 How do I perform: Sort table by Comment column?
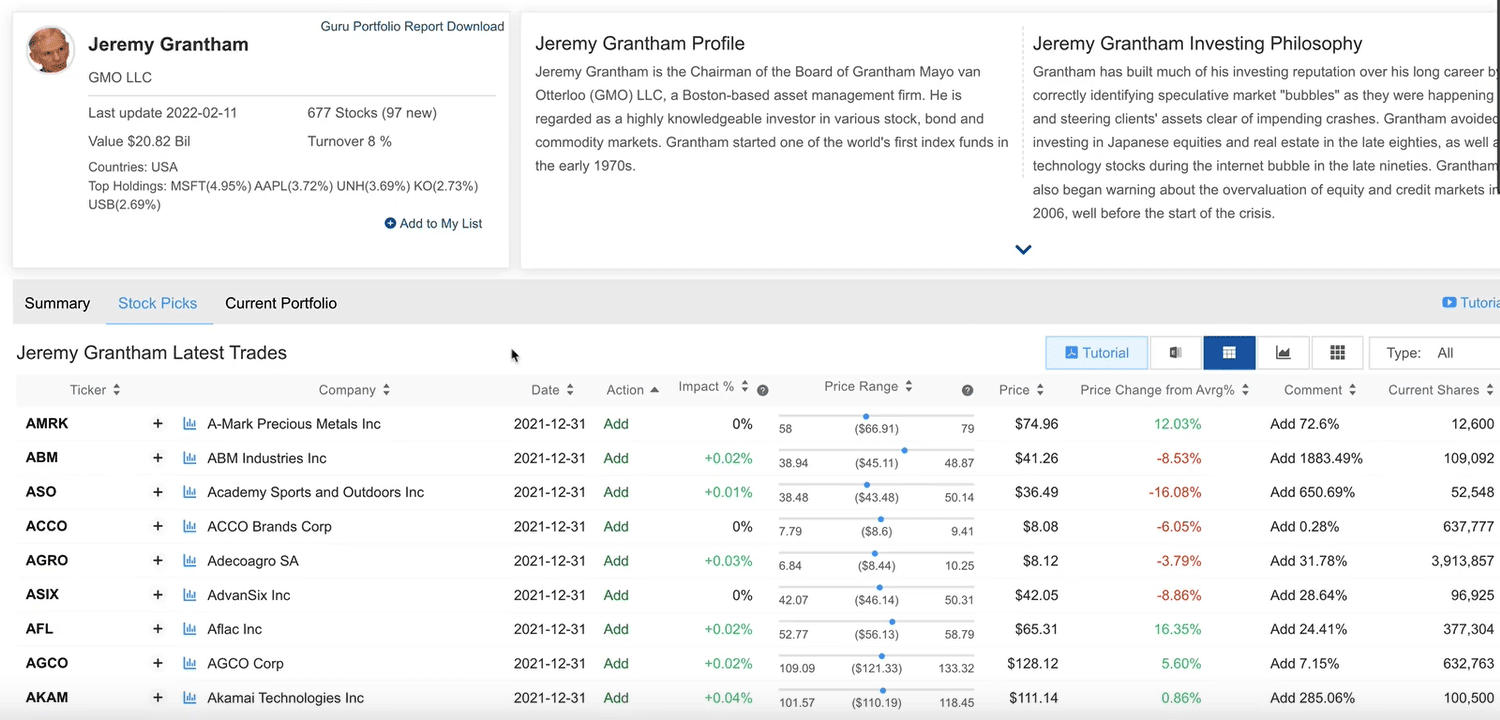(1320, 390)
